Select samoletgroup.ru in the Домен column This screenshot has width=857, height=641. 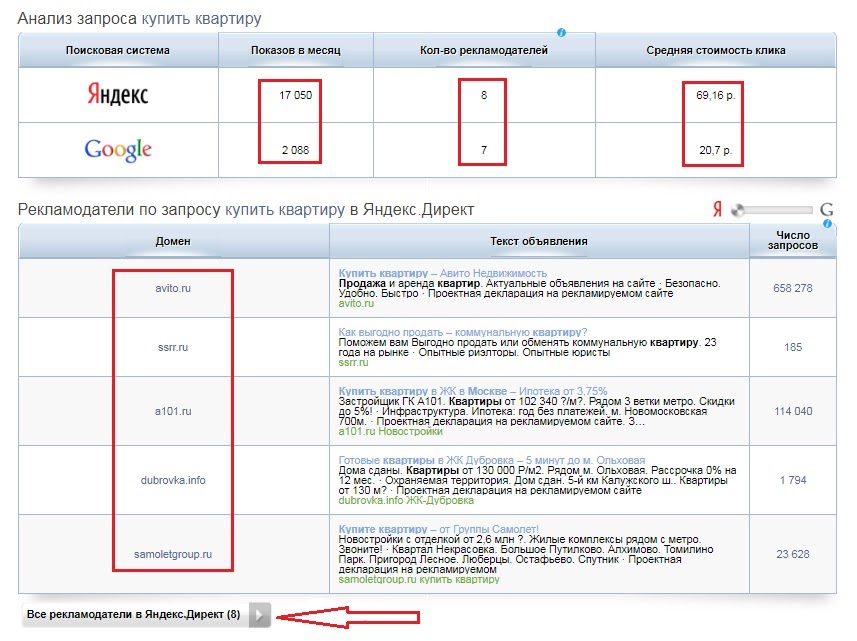coord(173,554)
